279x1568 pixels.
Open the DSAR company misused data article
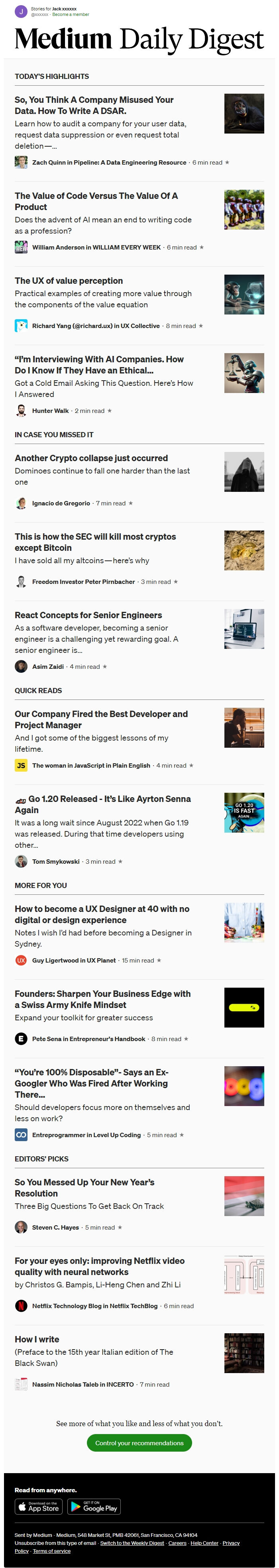click(94, 105)
